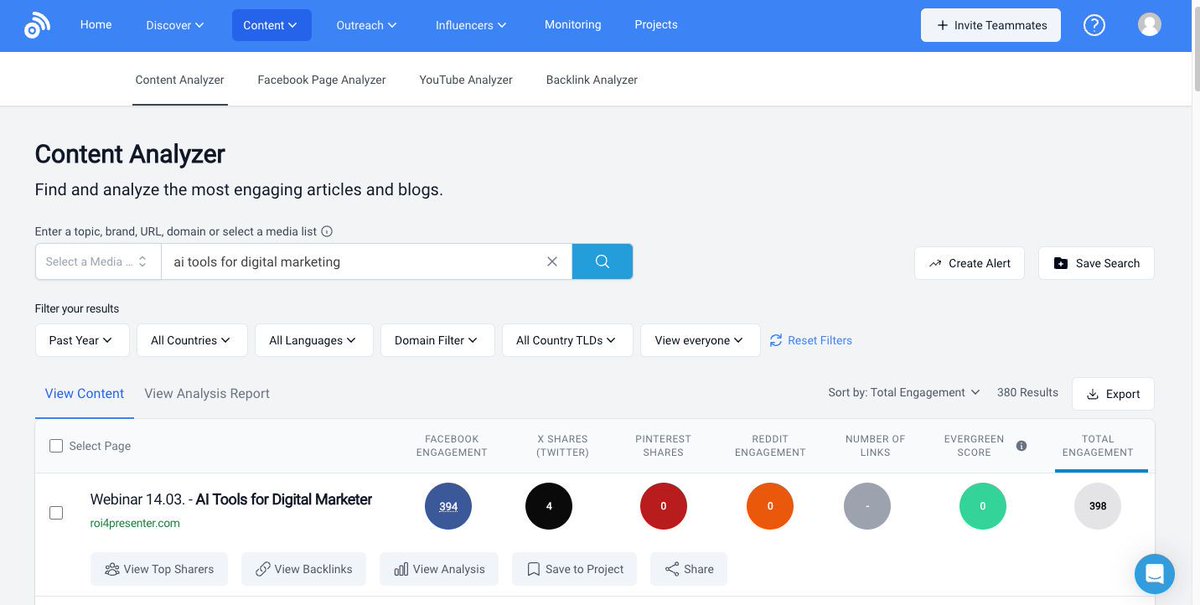Image resolution: width=1200 pixels, height=605 pixels.
Task: Click the info icon beside media list label
Action: [327, 231]
